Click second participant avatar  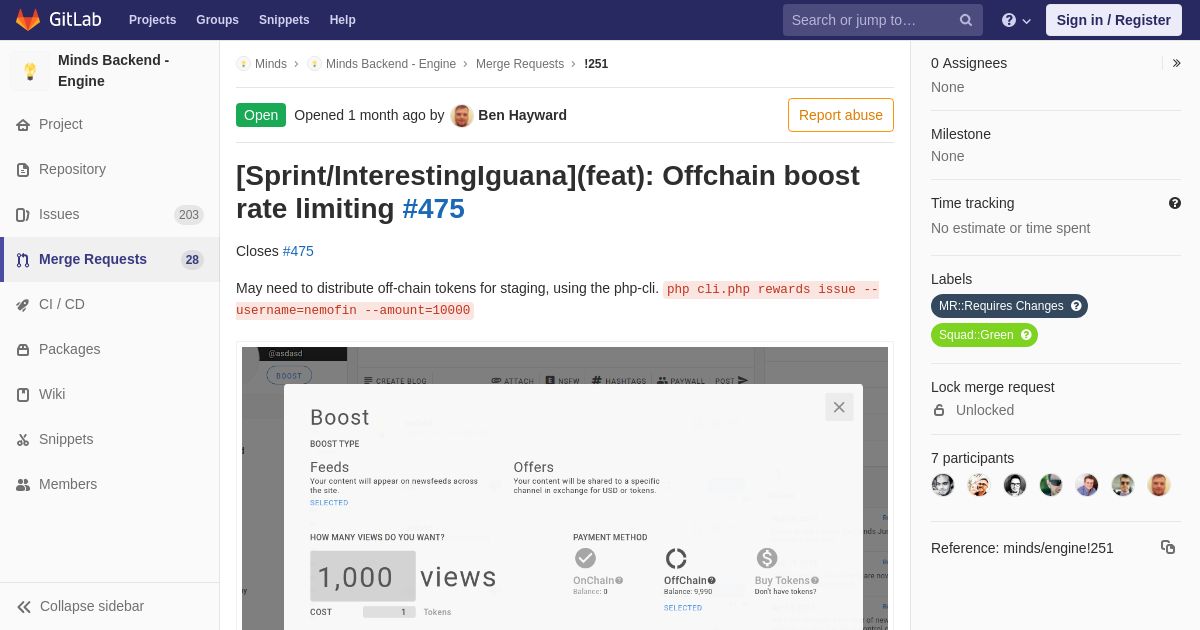tap(979, 485)
